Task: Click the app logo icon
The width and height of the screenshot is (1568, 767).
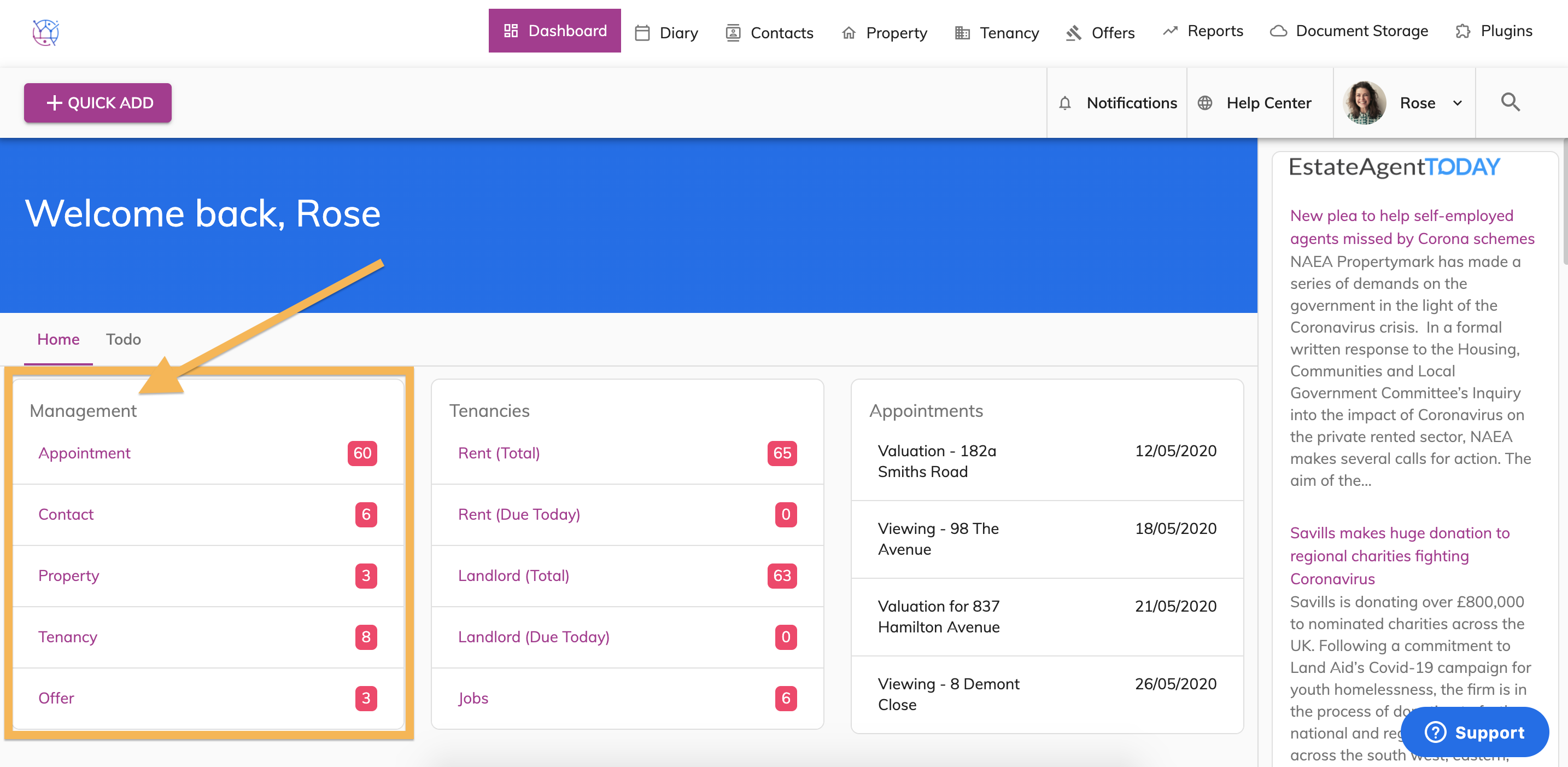Action: (x=46, y=32)
